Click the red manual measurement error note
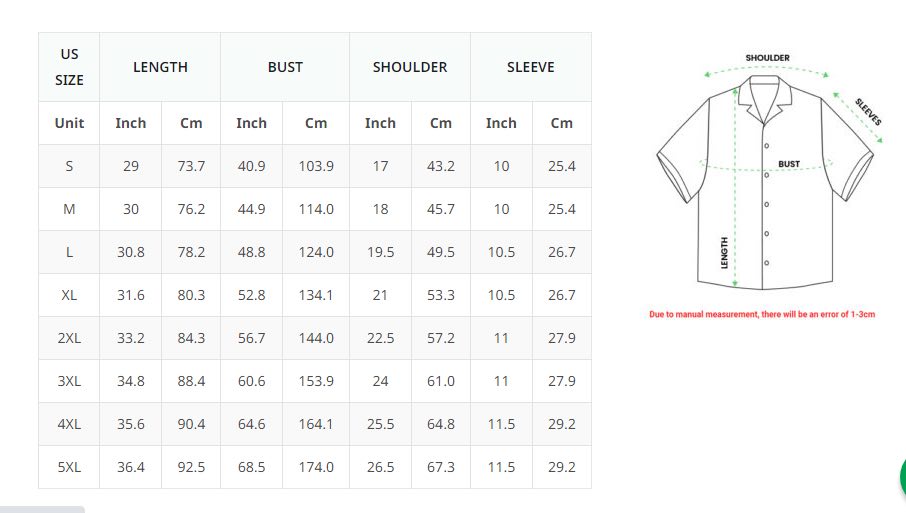906x513 pixels. (x=762, y=314)
